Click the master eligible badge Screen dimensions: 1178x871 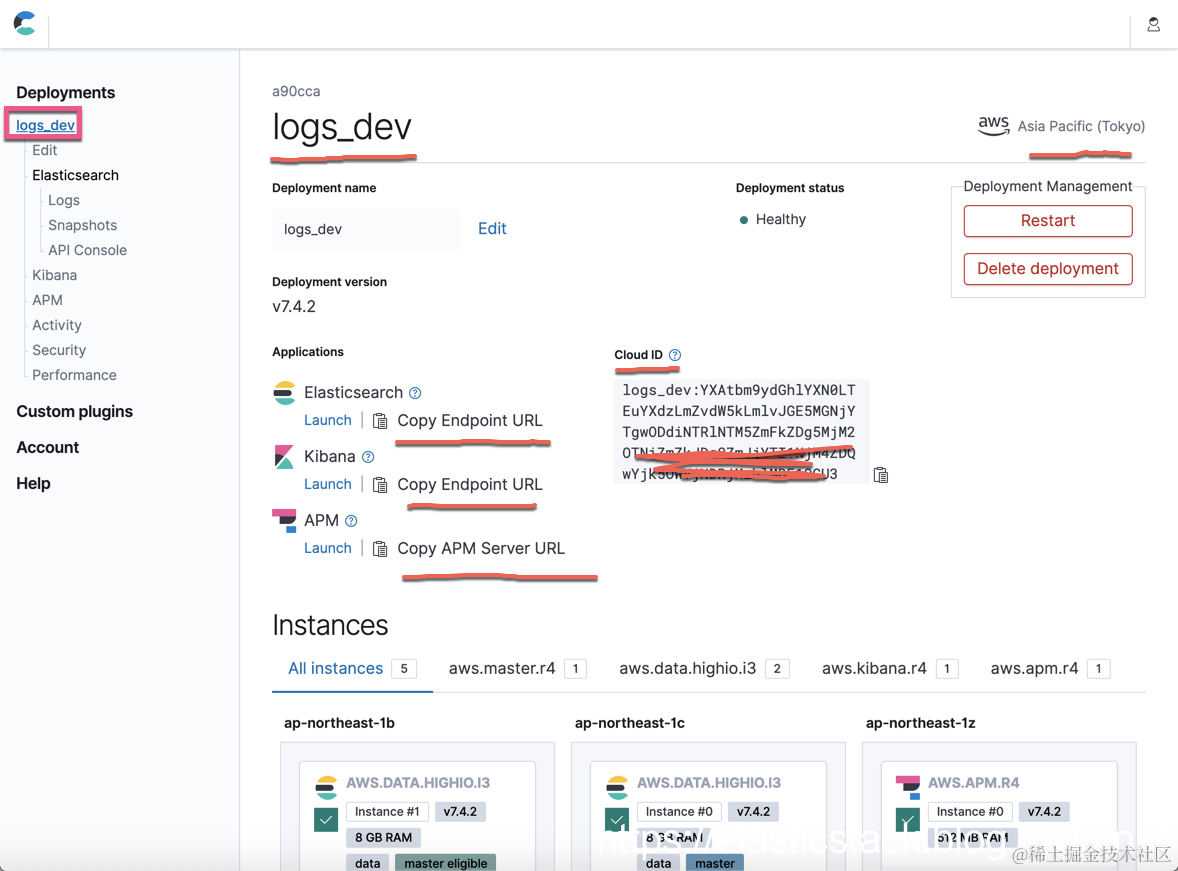(446, 863)
